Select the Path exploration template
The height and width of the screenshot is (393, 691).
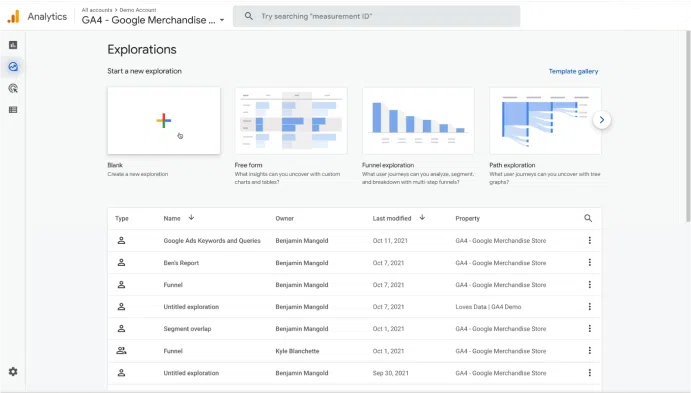coord(545,121)
